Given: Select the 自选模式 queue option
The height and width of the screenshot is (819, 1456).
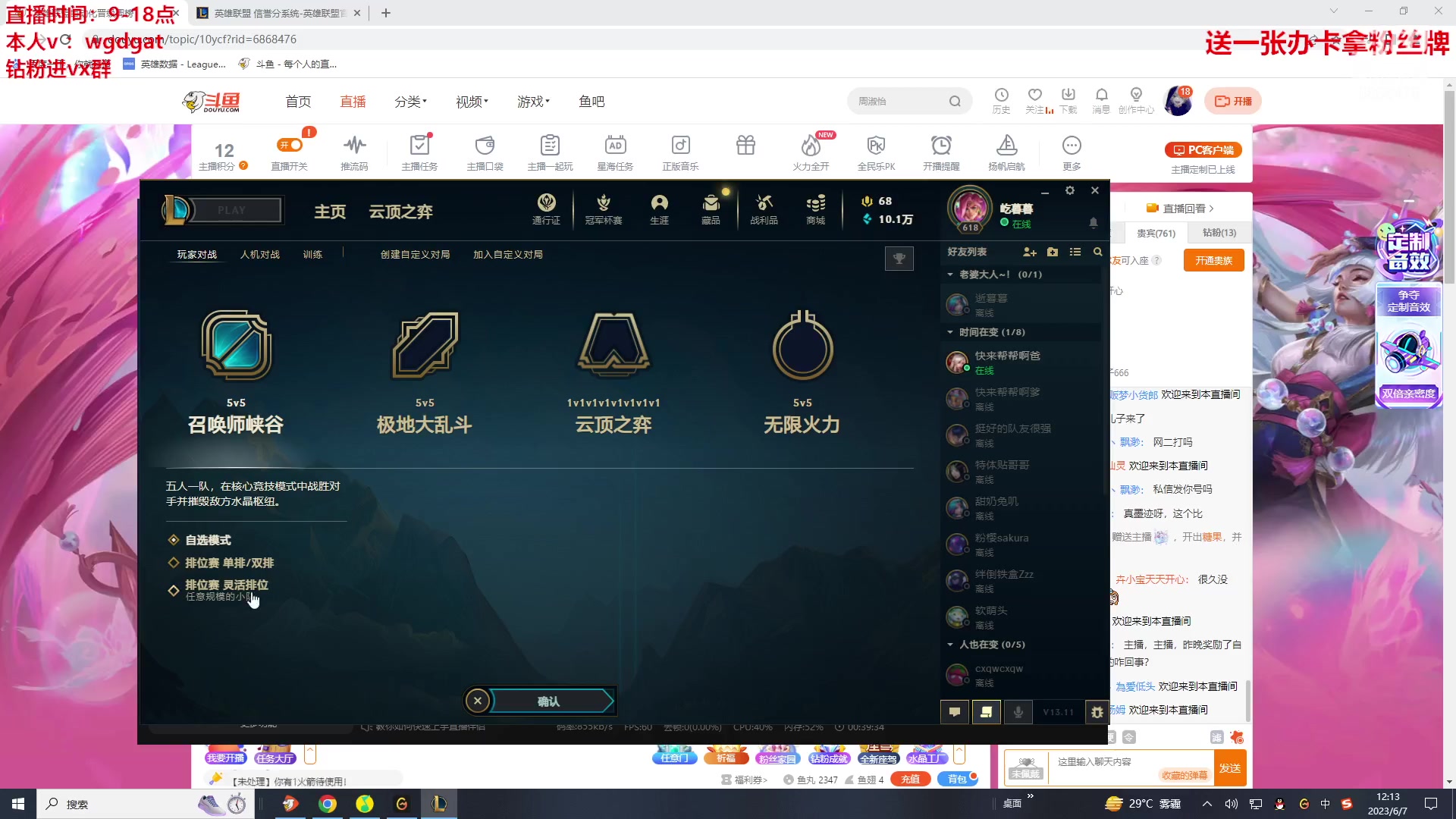Looking at the screenshot, I should (208, 540).
